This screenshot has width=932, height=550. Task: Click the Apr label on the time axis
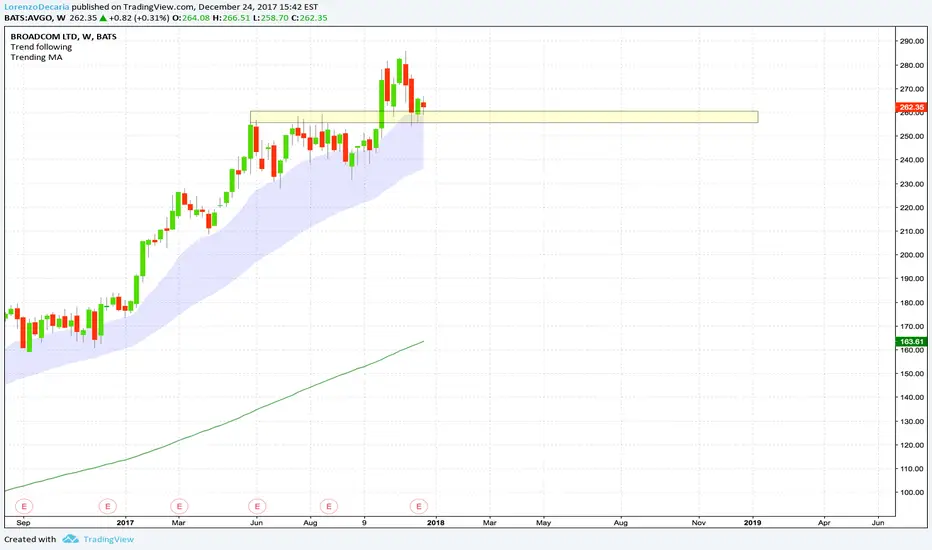point(824,523)
